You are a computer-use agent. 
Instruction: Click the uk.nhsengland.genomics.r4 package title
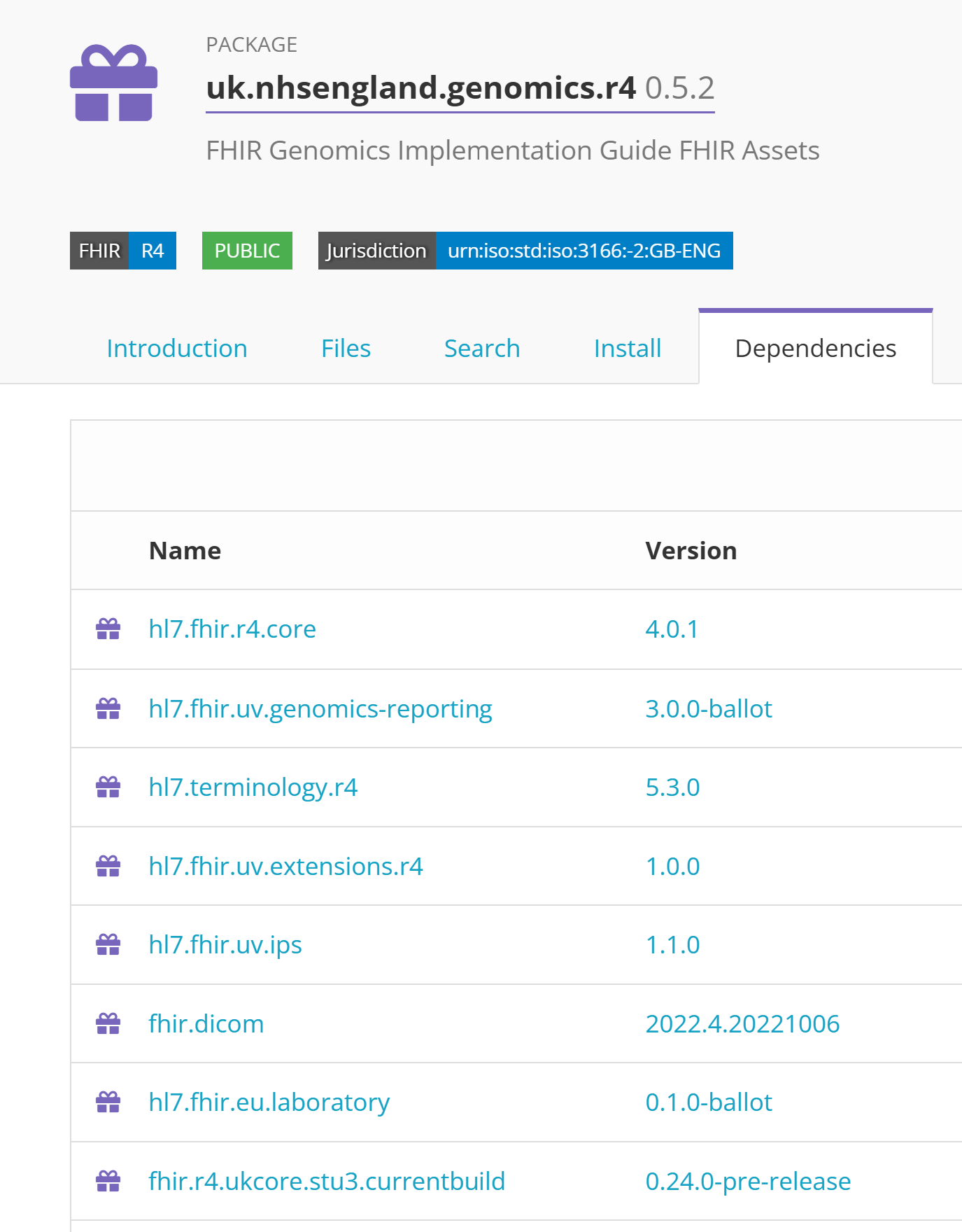[x=420, y=88]
